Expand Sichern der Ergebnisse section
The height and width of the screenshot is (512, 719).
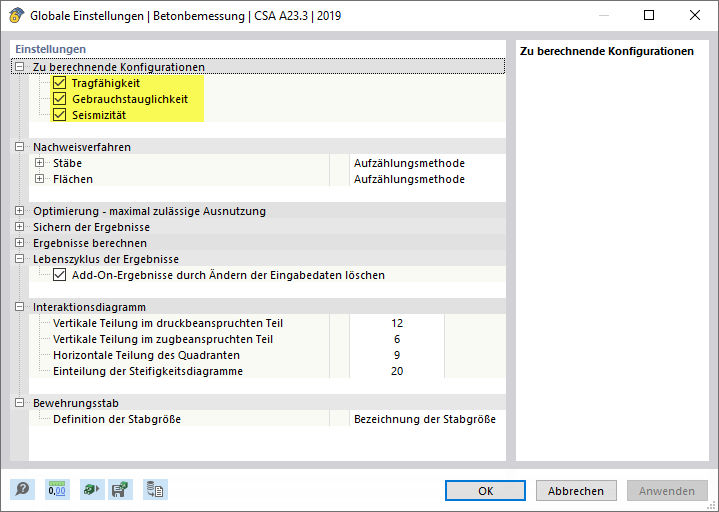(19, 227)
